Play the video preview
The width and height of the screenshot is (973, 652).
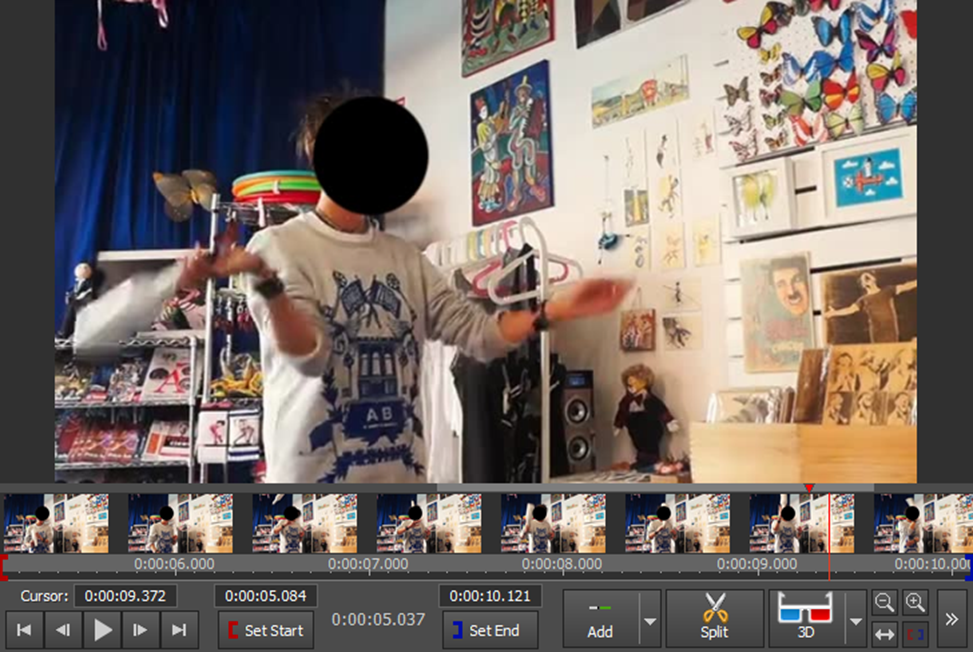(101, 630)
